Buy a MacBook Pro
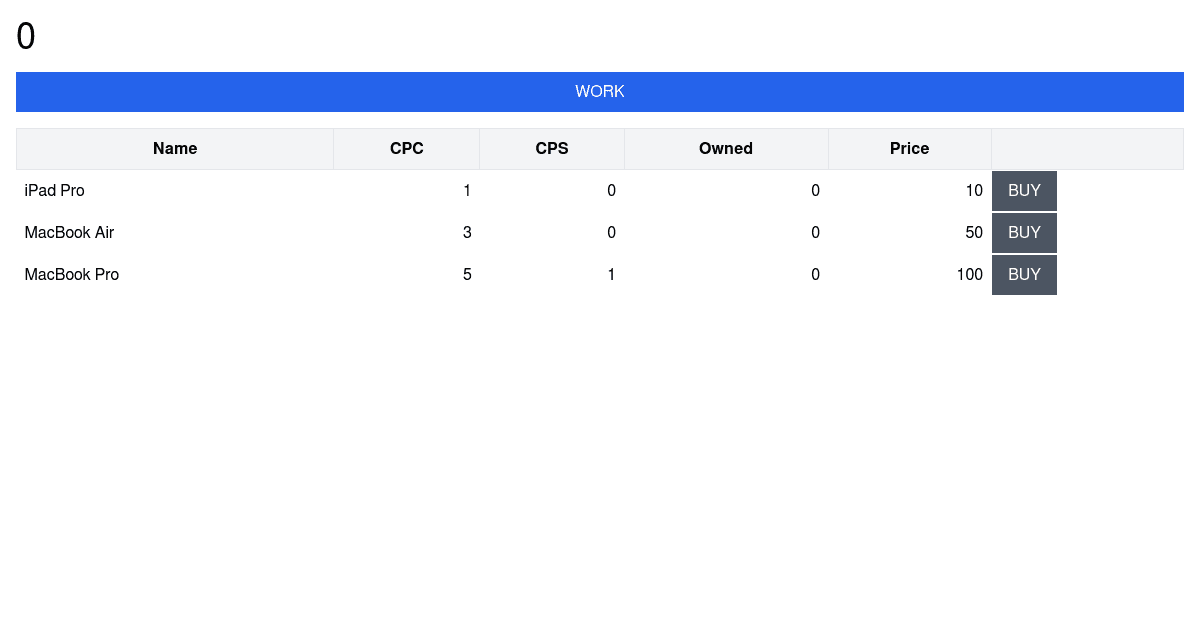The image size is (1200, 630). coord(1024,275)
